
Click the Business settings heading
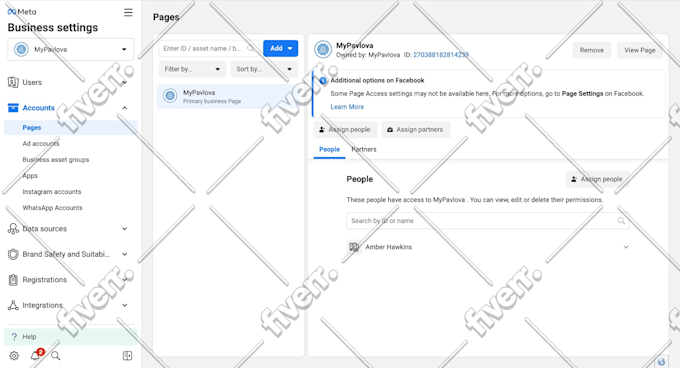coord(52,28)
